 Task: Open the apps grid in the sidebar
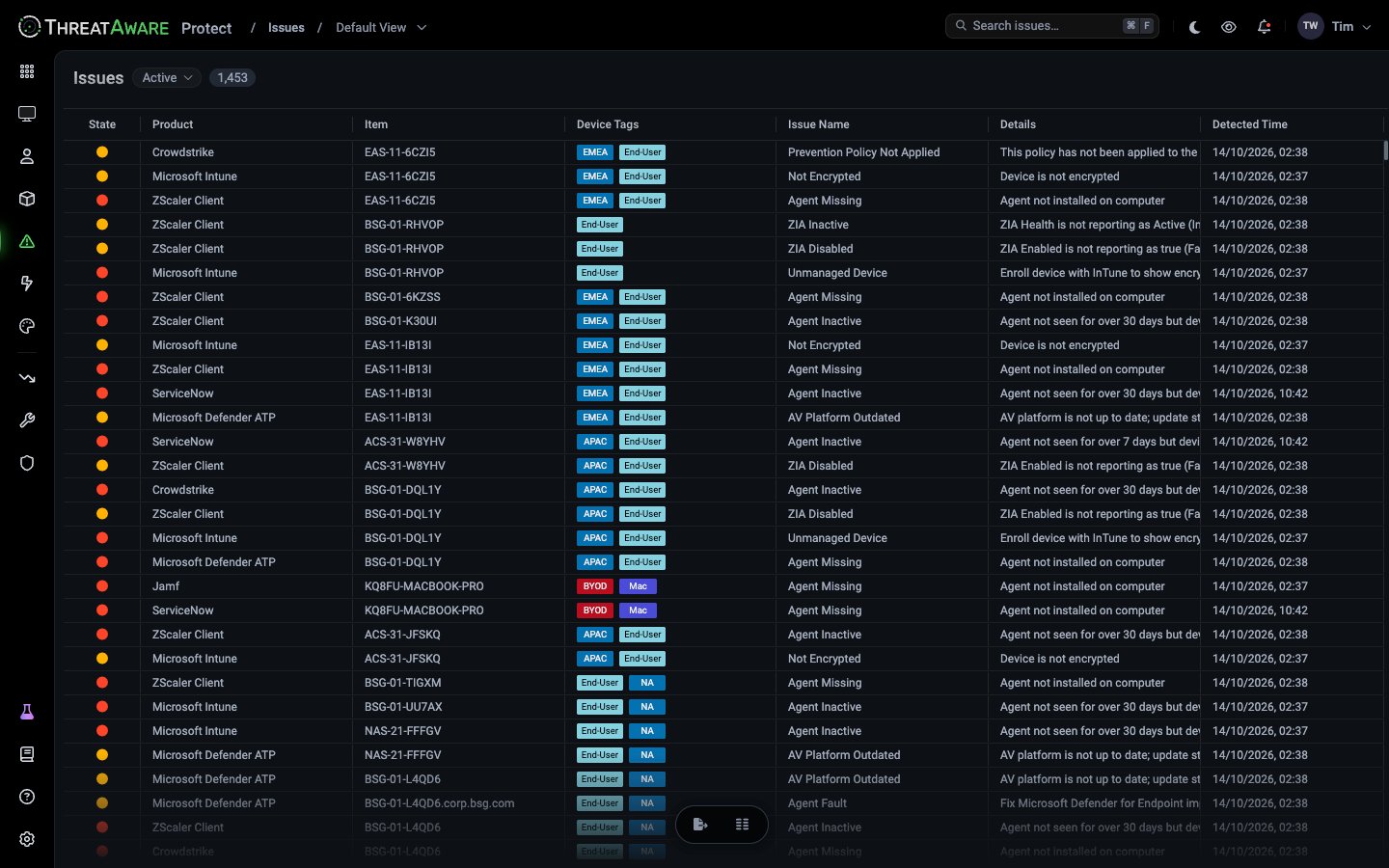click(x=27, y=71)
